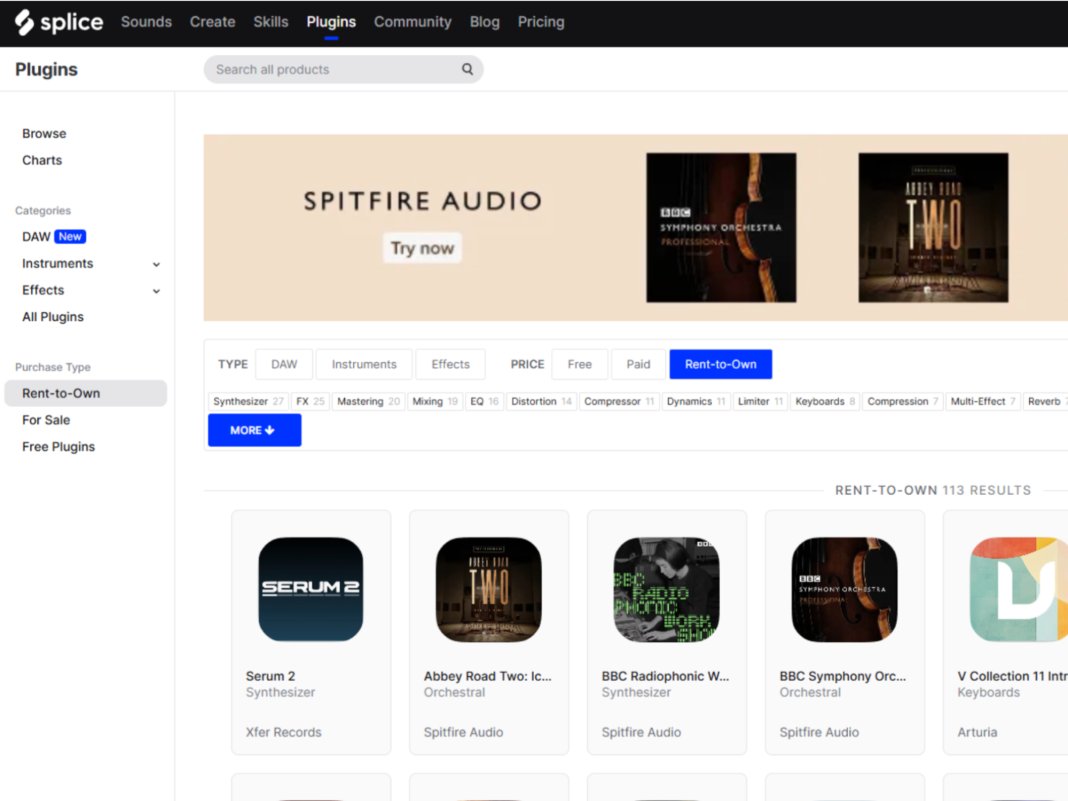1068x801 pixels.
Task: Disable the Rent-to-Own price filter
Action: point(720,364)
